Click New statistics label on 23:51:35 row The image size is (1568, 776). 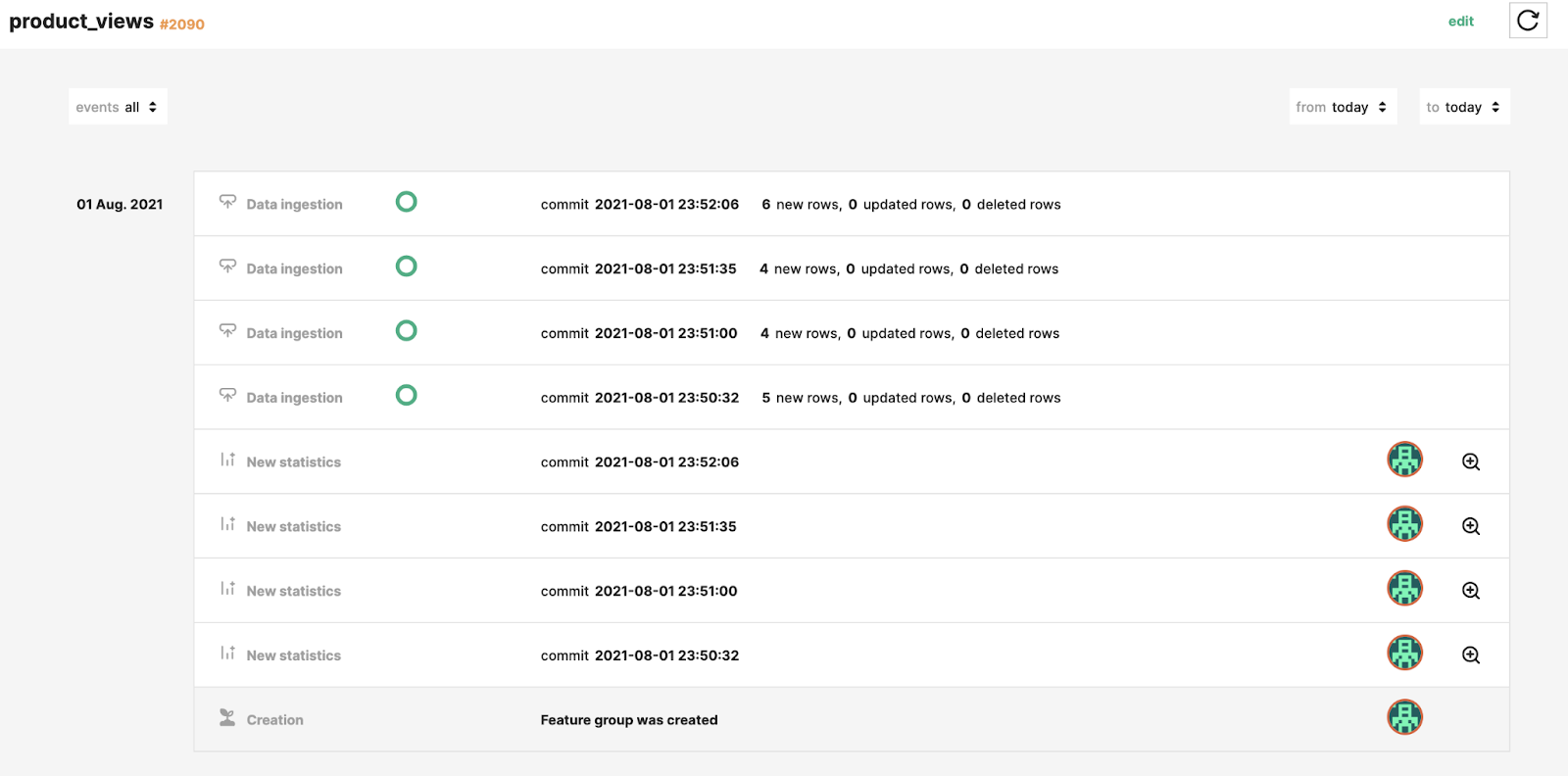294,527
